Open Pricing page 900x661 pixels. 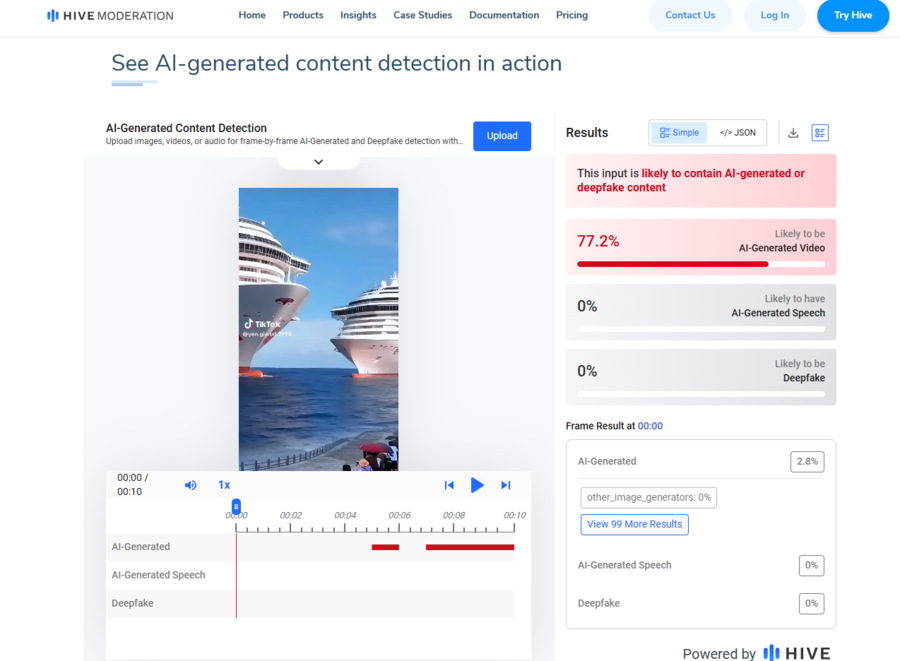(572, 15)
